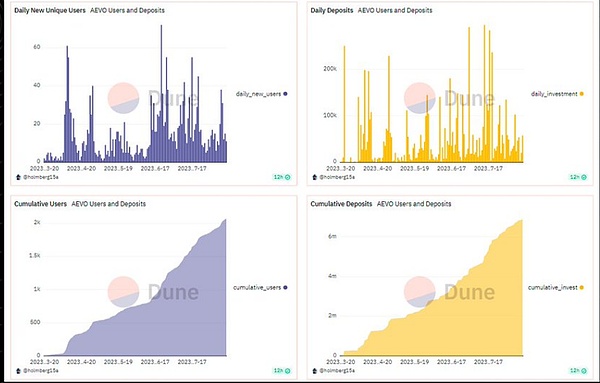
Task: Toggle the cumulative_invest legend series
Action: coord(556,287)
